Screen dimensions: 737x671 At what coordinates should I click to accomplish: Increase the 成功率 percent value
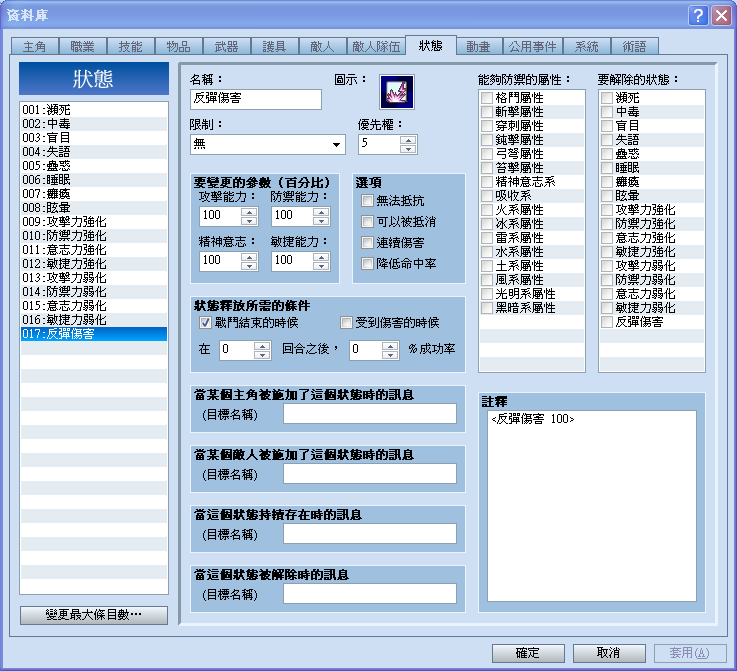coord(390,346)
